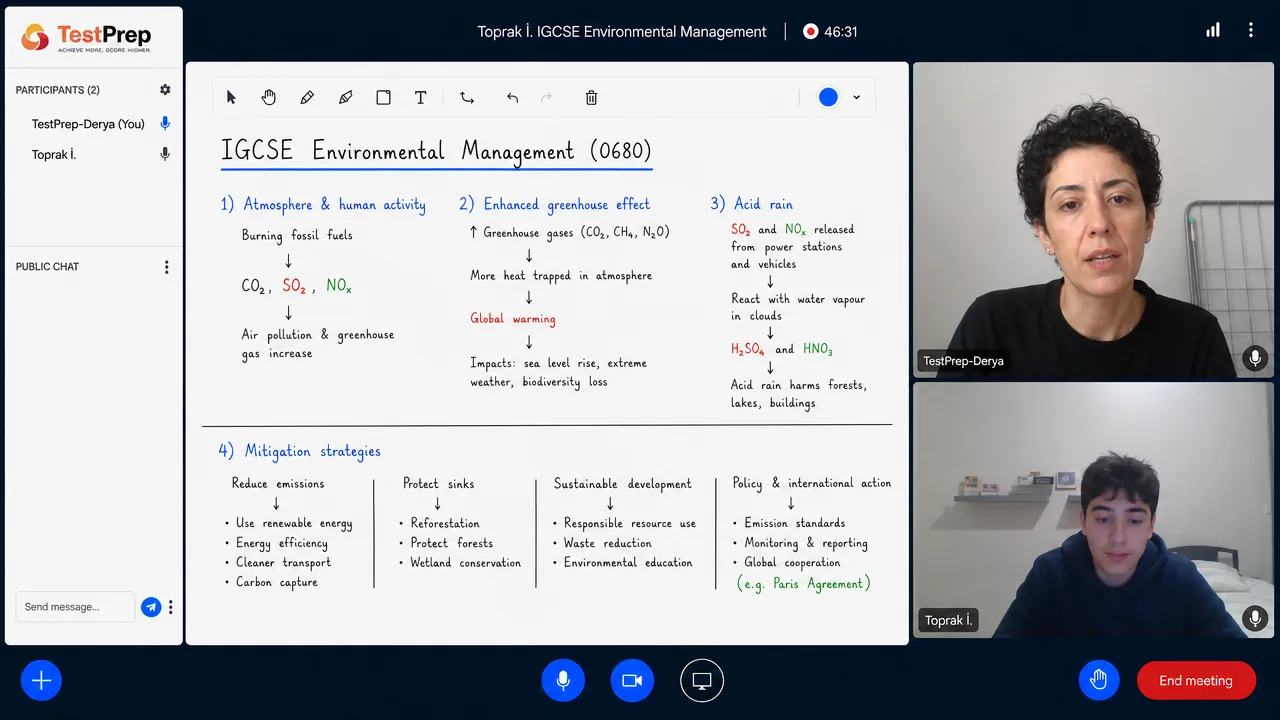Click the Send message input field
1280x720 pixels.
coord(75,607)
